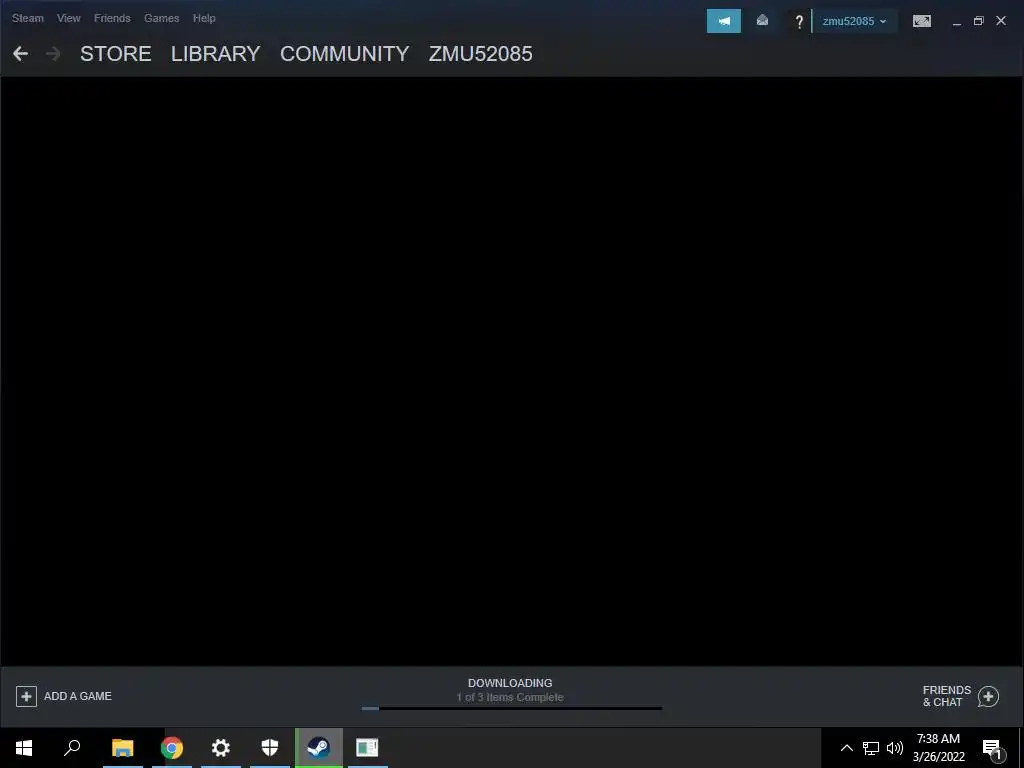1024x768 pixels.
Task: Click the question mark help icon
Action: (799, 22)
